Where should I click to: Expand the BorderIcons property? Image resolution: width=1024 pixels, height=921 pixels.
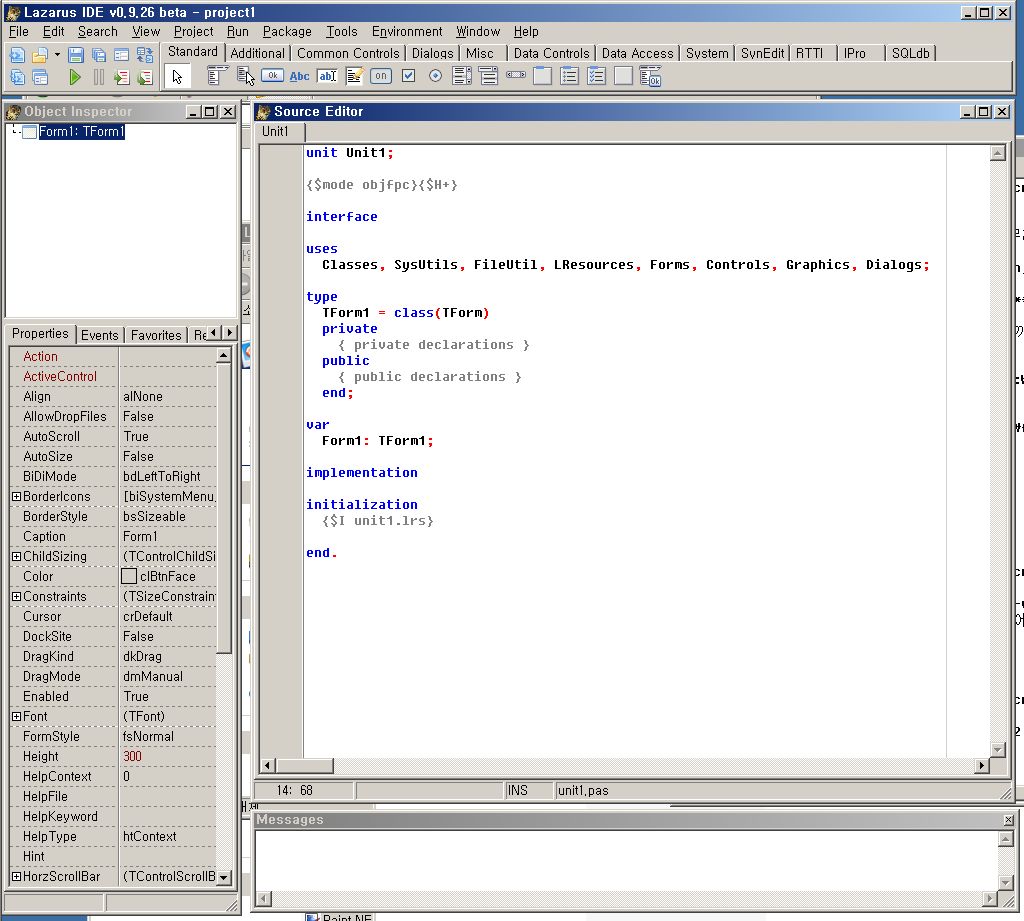pos(16,496)
